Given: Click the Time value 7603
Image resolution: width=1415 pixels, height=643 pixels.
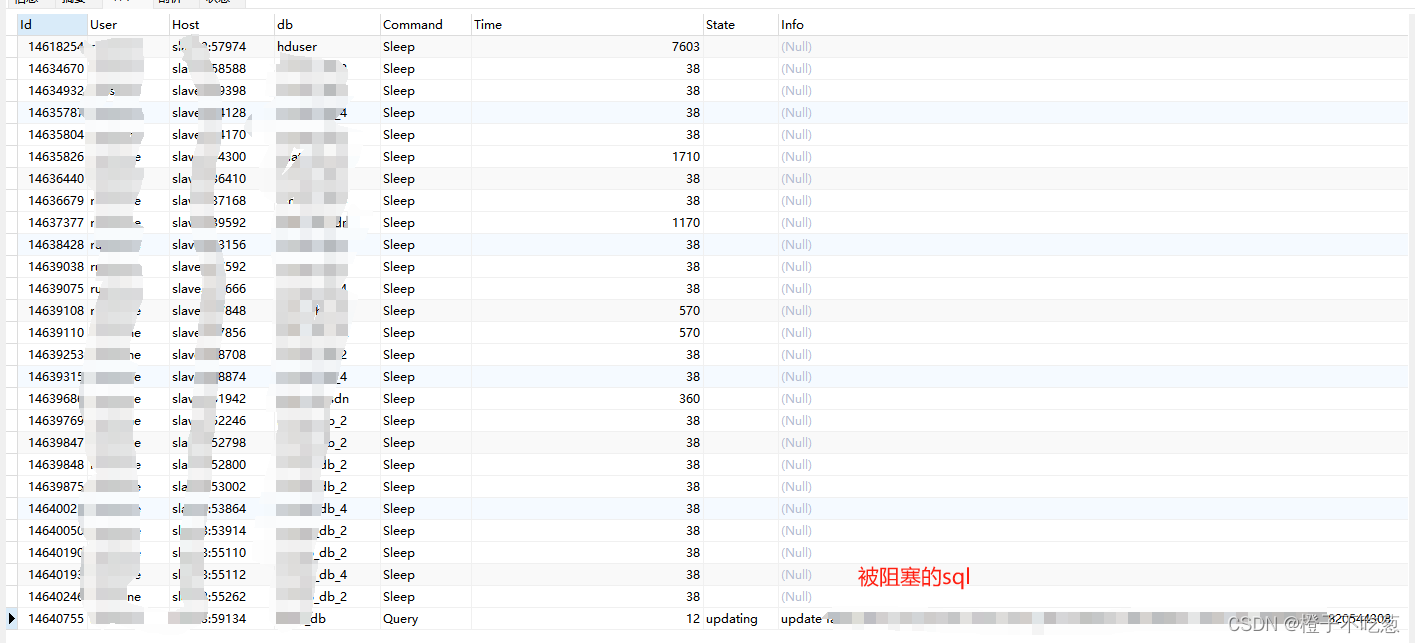Looking at the screenshot, I should click(686, 47).
